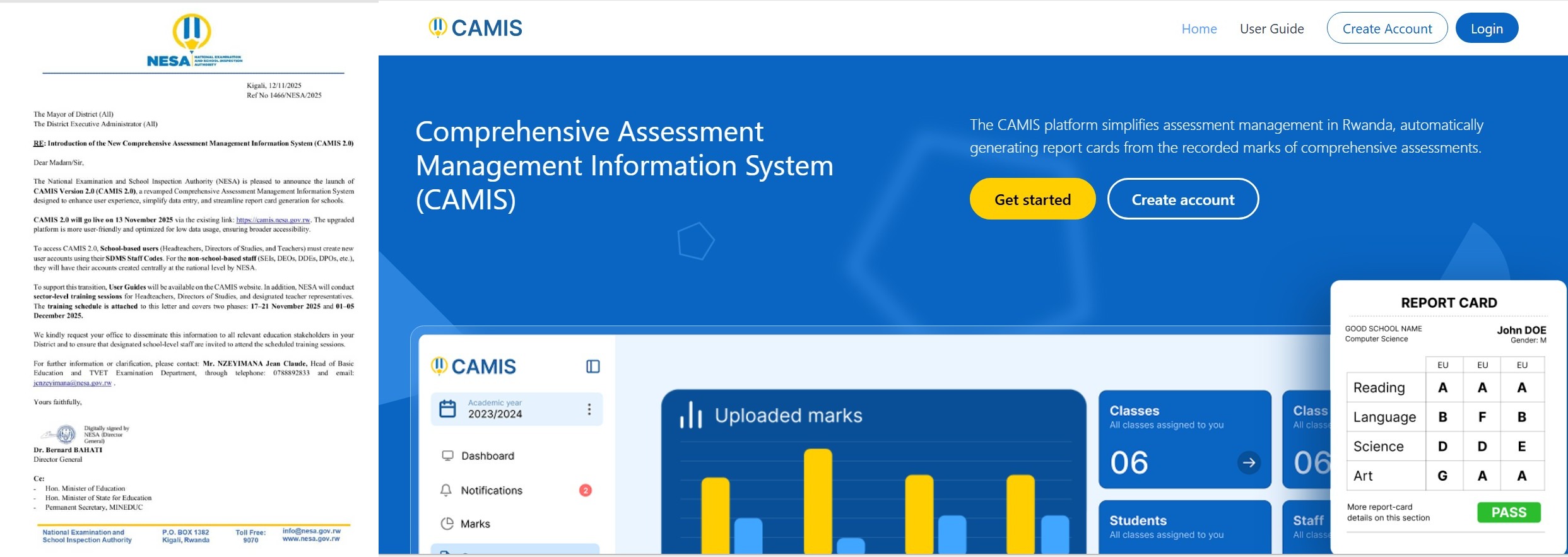Click the Notifications bell icon

[x=446, y=490]
